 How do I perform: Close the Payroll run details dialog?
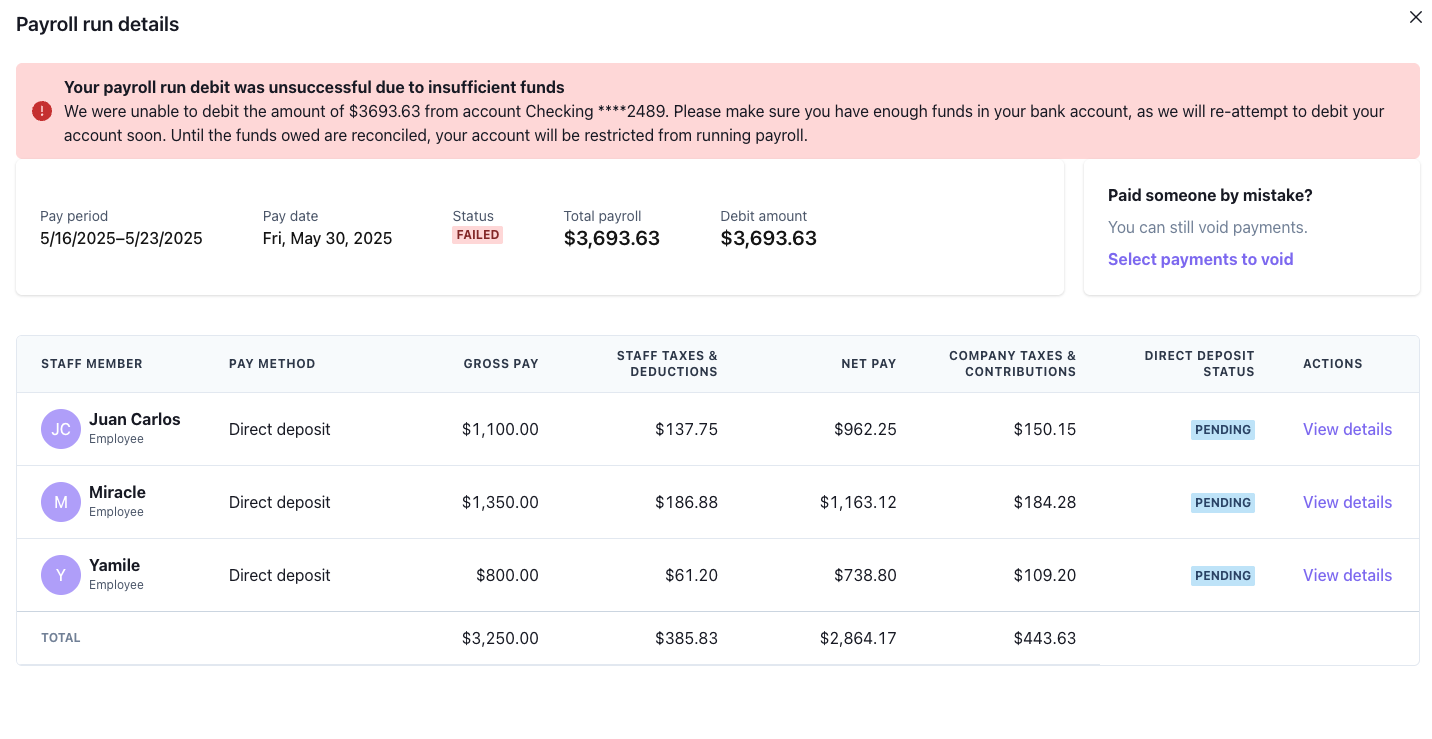1415,17
